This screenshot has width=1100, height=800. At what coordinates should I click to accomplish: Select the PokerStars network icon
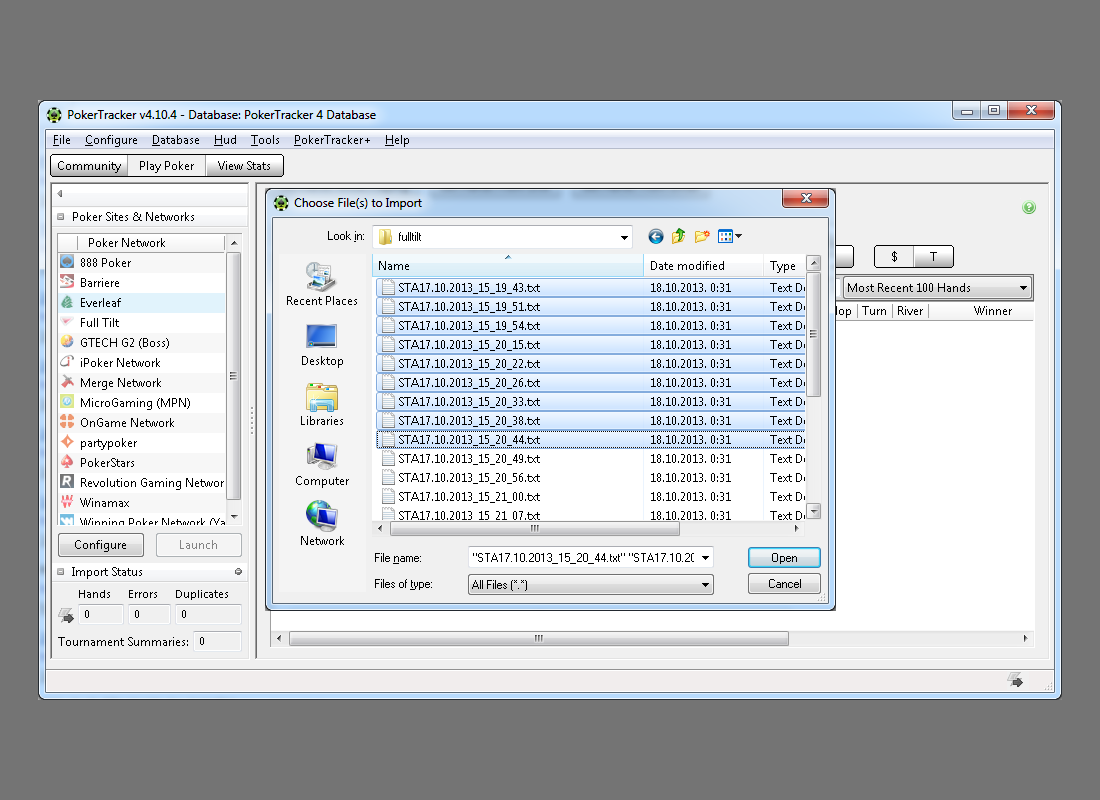pyautogui.click(x=67, y=463)
